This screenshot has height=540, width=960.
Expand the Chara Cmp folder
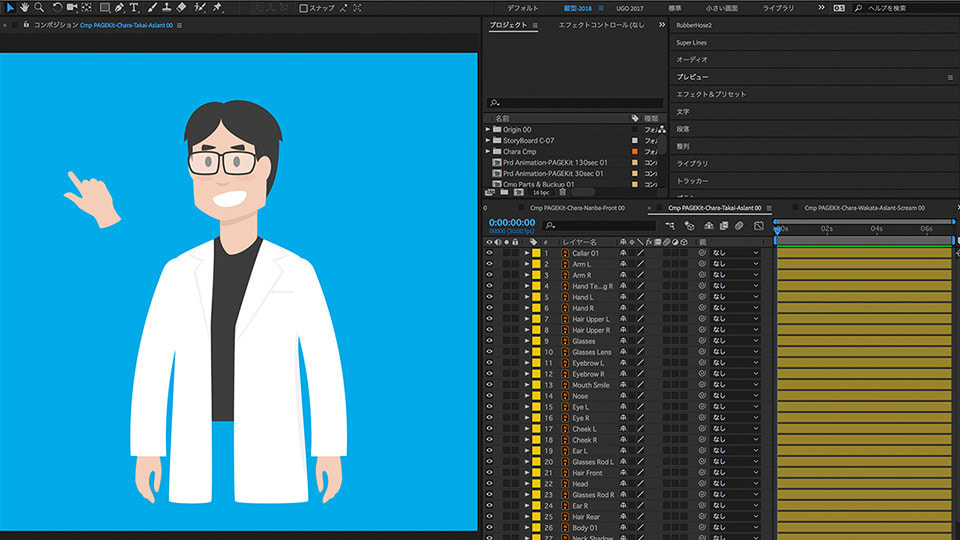click(x=488, y=152)
